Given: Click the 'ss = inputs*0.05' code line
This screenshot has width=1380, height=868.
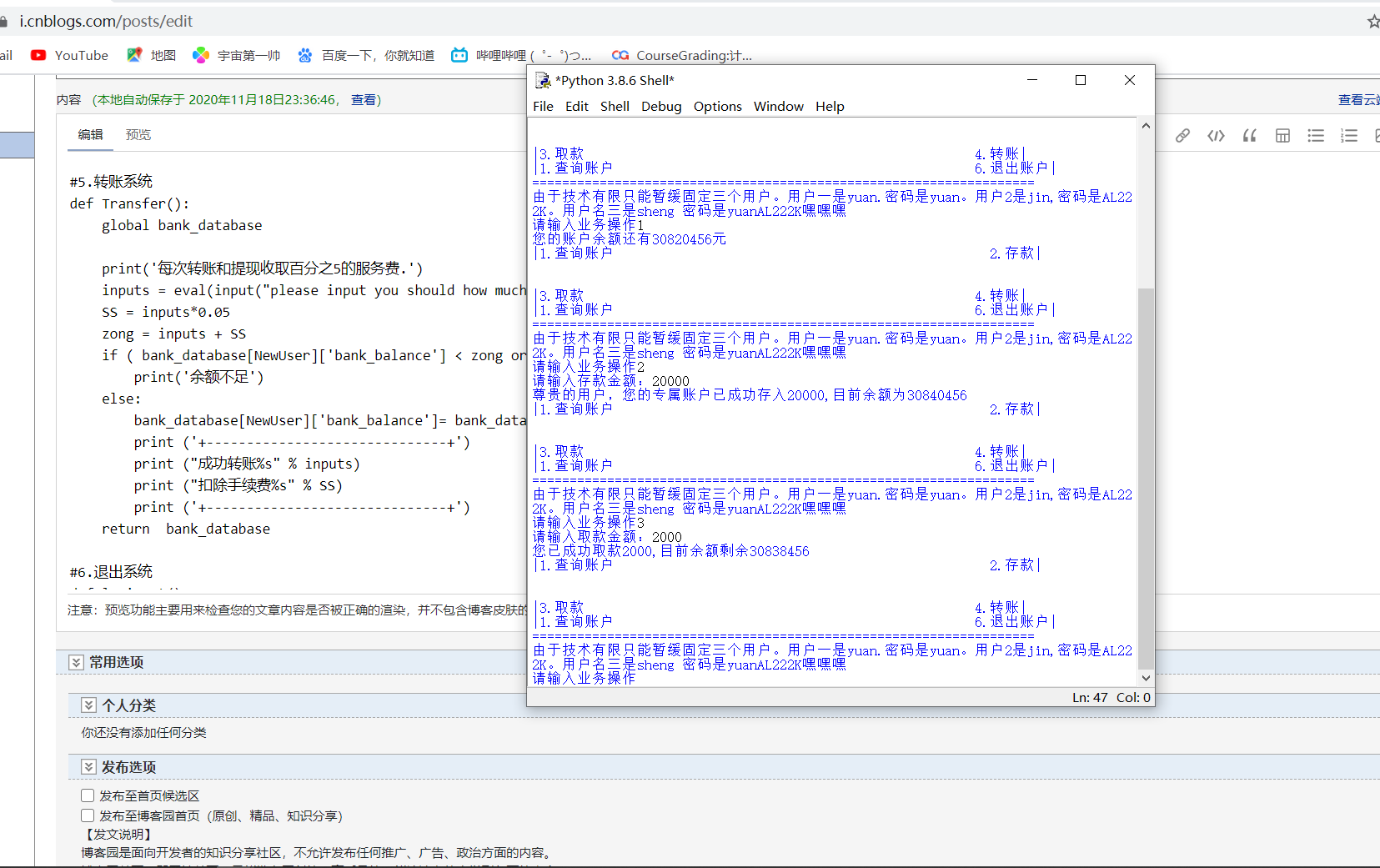Looking at the screenshot, I should pyautogui.click(x=166, y=312).
